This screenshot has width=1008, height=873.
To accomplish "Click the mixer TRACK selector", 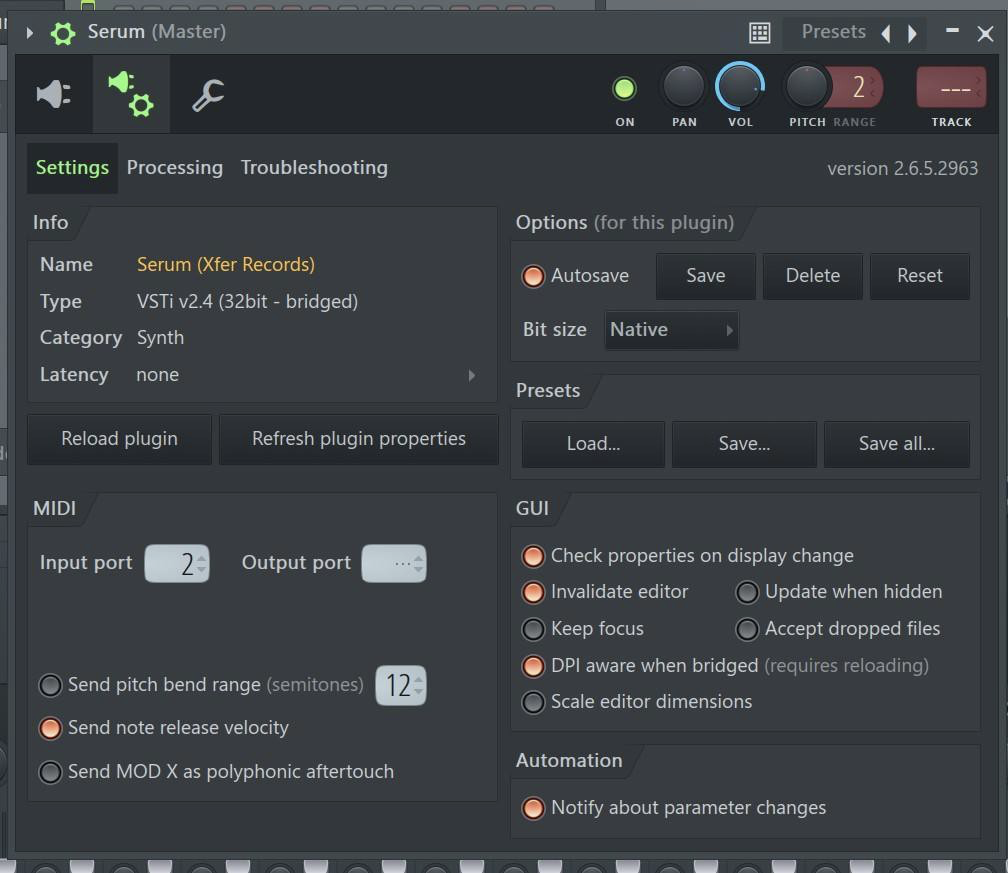I will point(951,87).
